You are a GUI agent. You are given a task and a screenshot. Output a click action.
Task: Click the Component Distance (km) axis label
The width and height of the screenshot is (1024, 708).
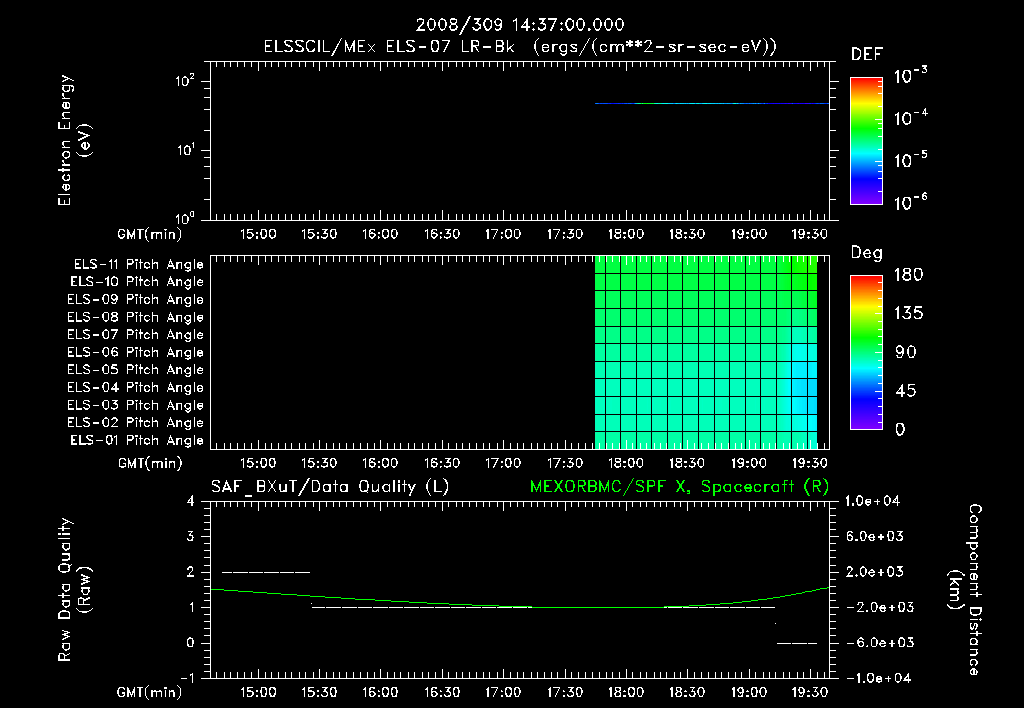coord(965,590)
